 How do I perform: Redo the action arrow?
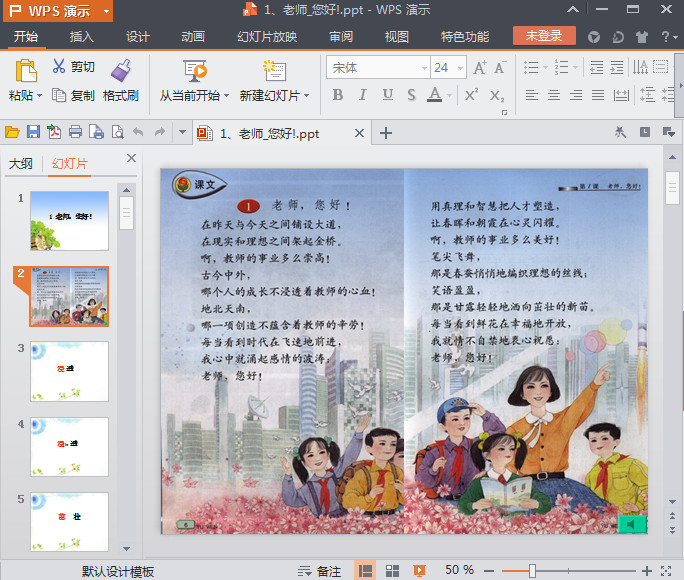point(160,132)
